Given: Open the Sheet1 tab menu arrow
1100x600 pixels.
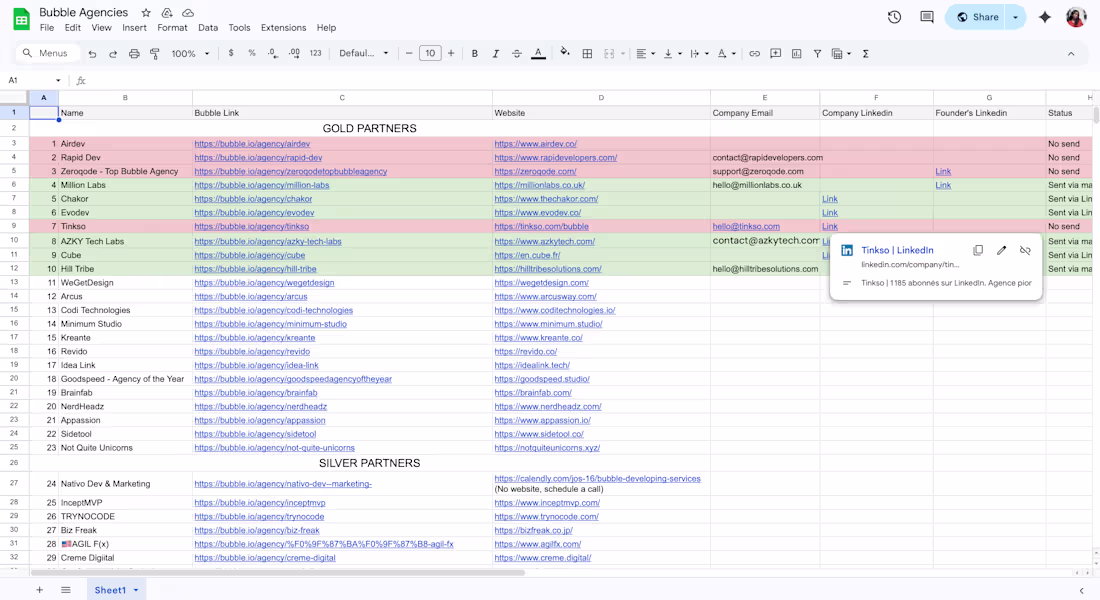Looking at the screenshot, I should coord(136,590).
